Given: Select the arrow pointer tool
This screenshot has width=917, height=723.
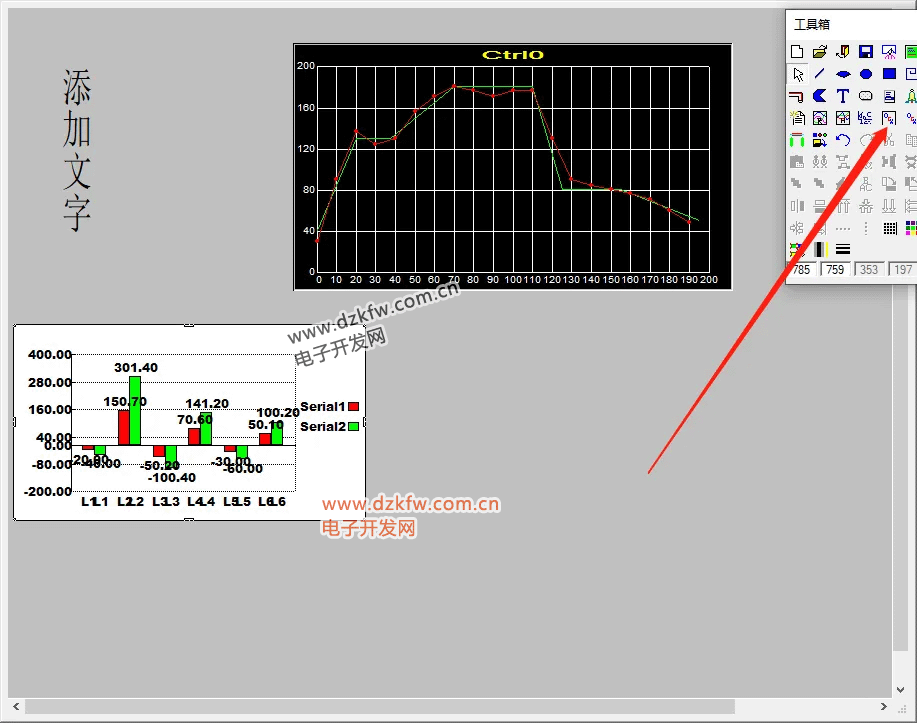Looking at the screenshot, I should 797,74.
